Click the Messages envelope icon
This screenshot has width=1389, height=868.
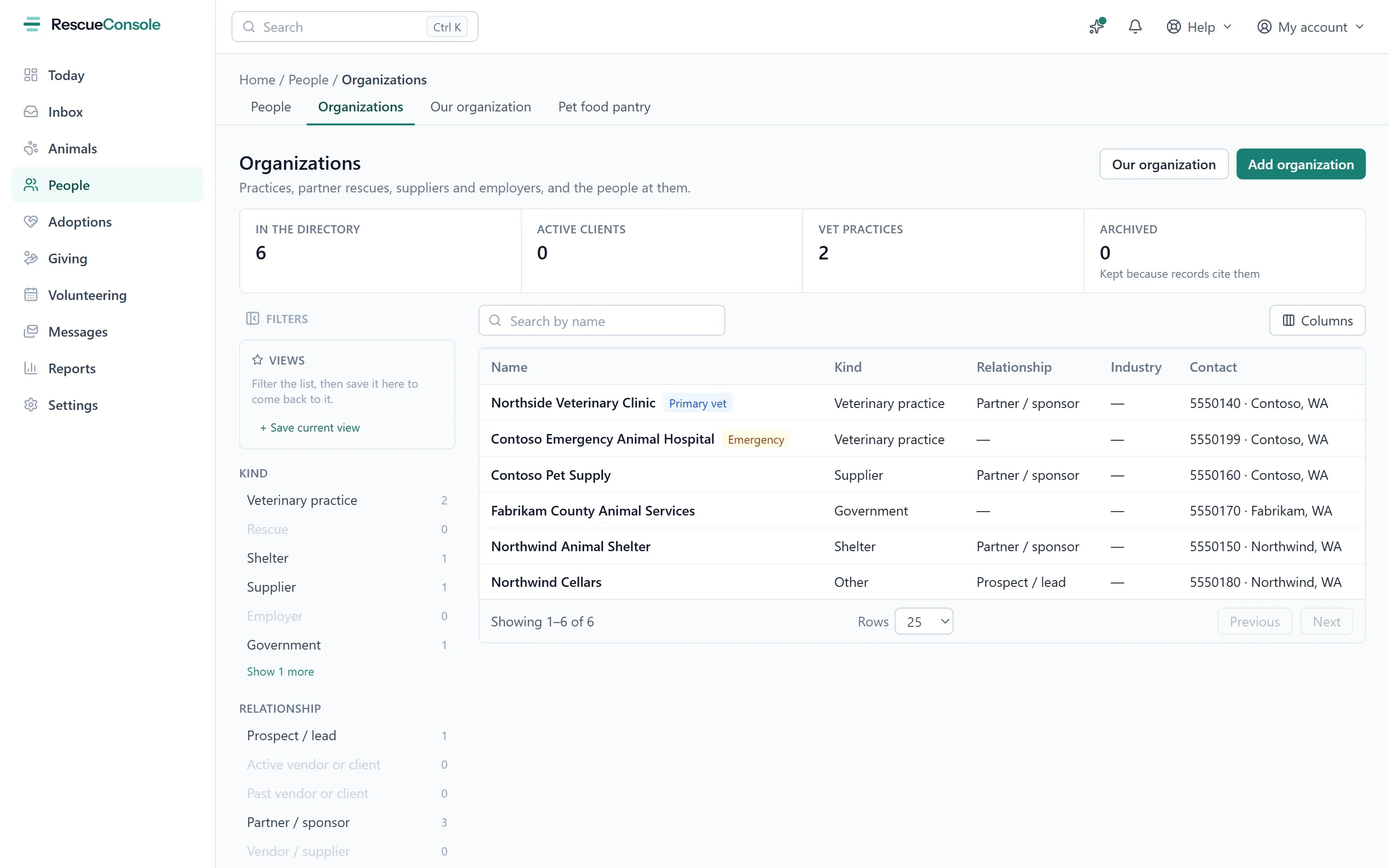[x=31, y=332]
